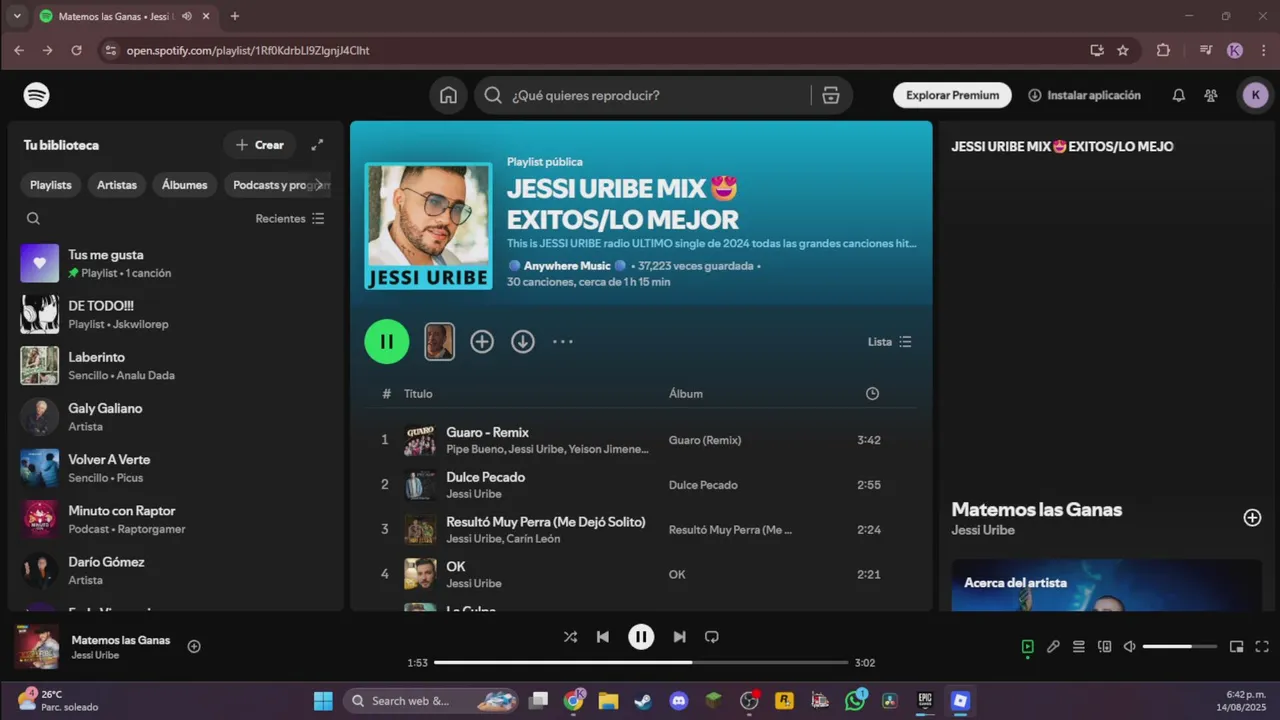Pause playback in the bottom player

click(641, 637)
